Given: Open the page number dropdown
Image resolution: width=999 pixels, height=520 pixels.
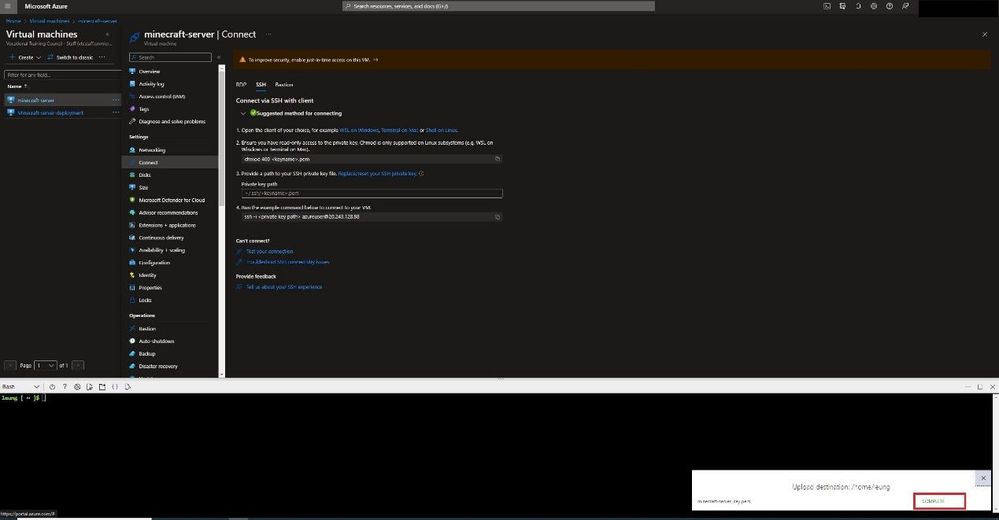Looking at the screenshot, I should pyautogui.click(x=45, y=365).
